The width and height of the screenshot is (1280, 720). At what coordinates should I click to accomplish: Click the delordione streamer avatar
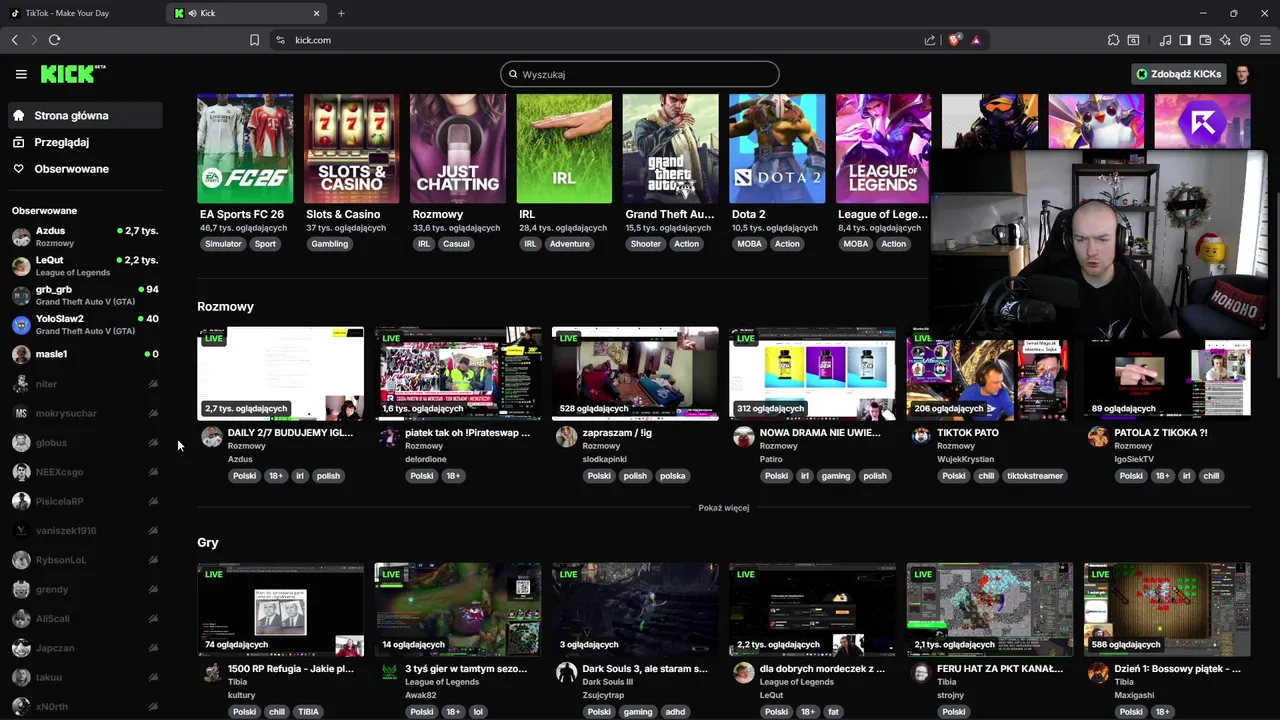pos(389,437)
